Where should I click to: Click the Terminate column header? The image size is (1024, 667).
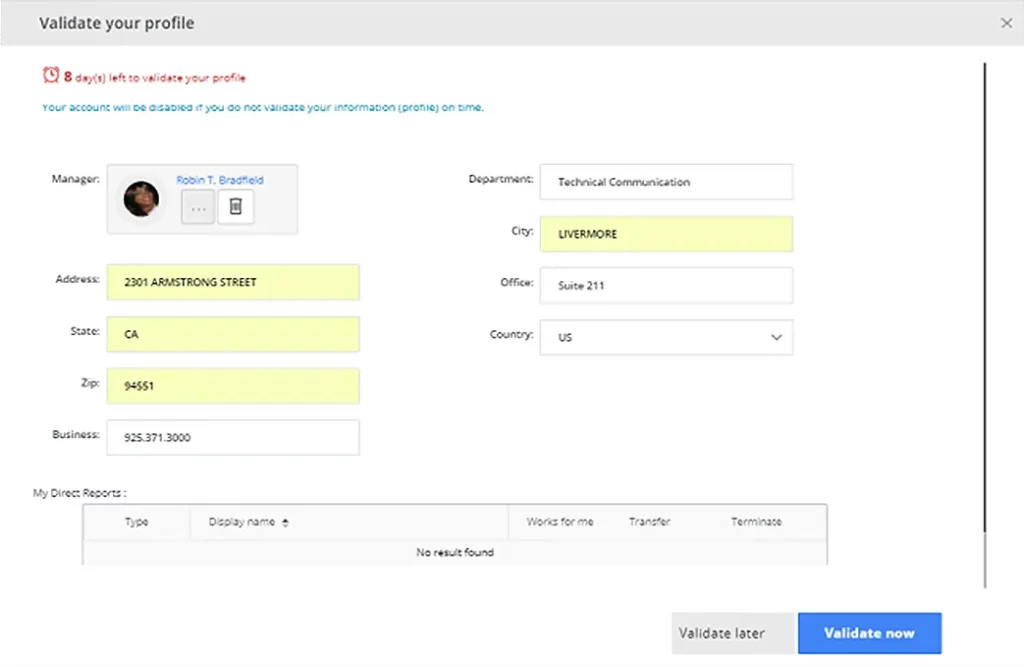pyautogui.click(x=756, y=521)
